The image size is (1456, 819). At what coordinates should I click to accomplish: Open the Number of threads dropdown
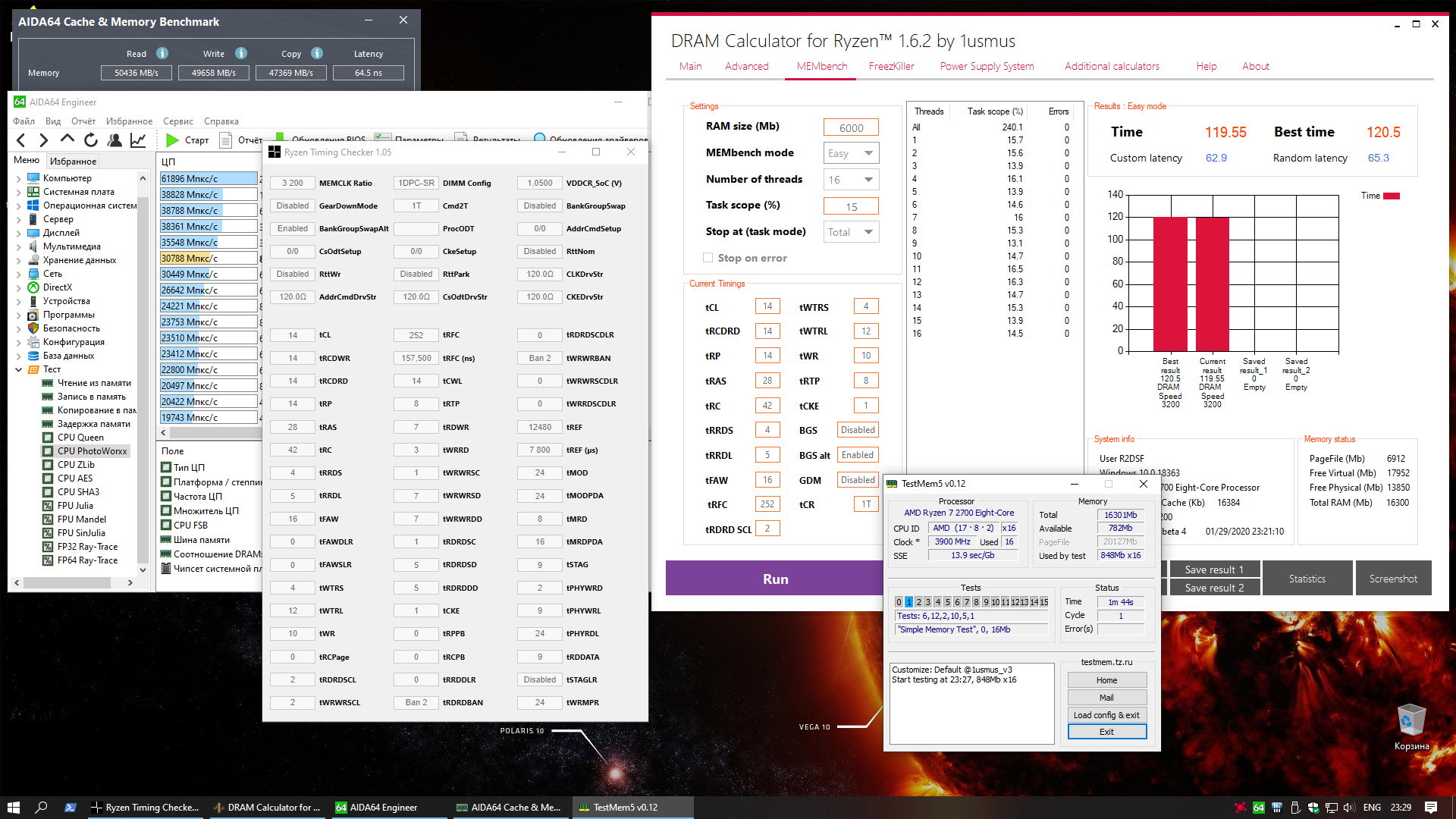851,180
